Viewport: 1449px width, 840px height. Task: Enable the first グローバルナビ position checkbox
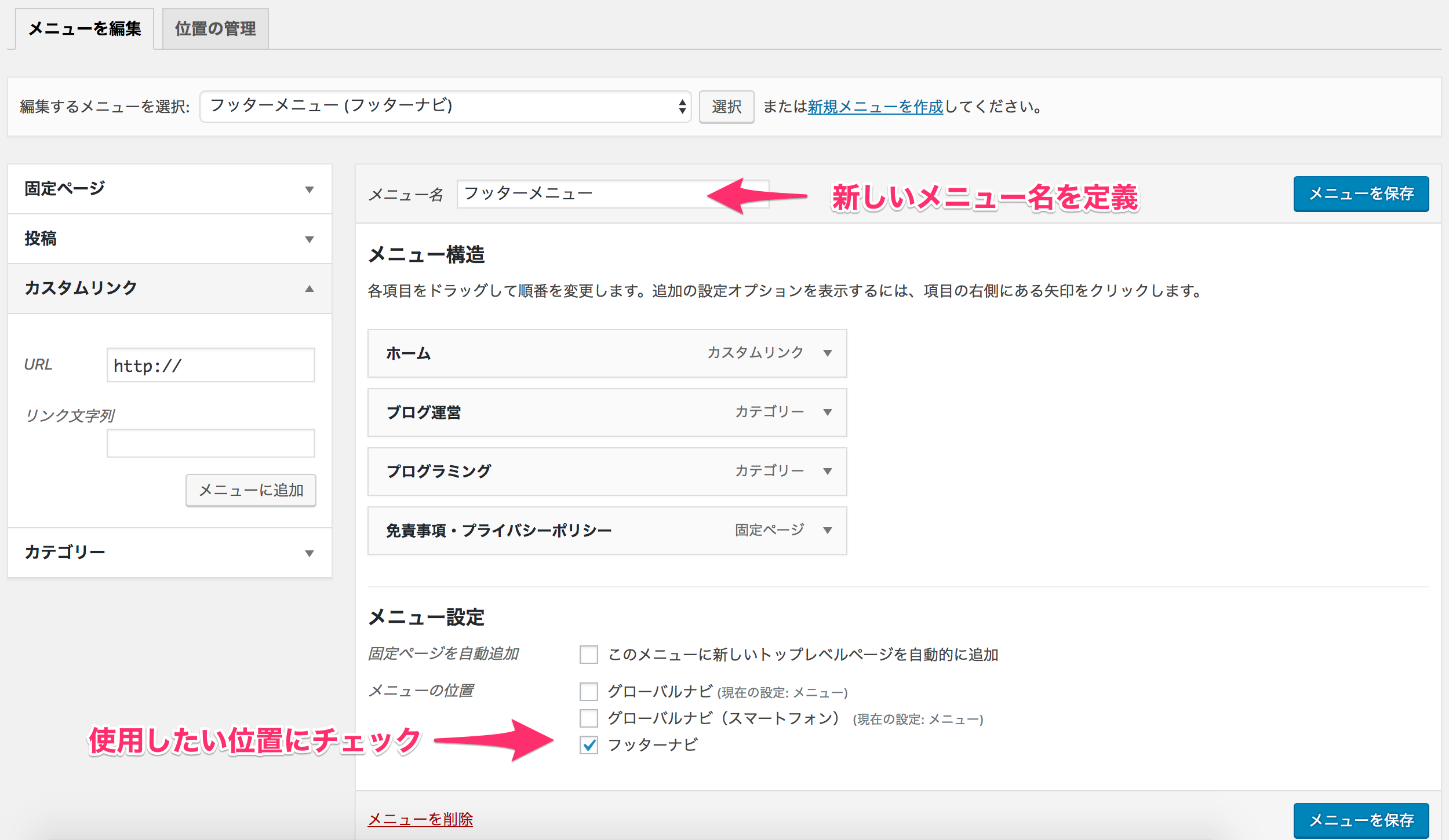[x=588, y=691]
